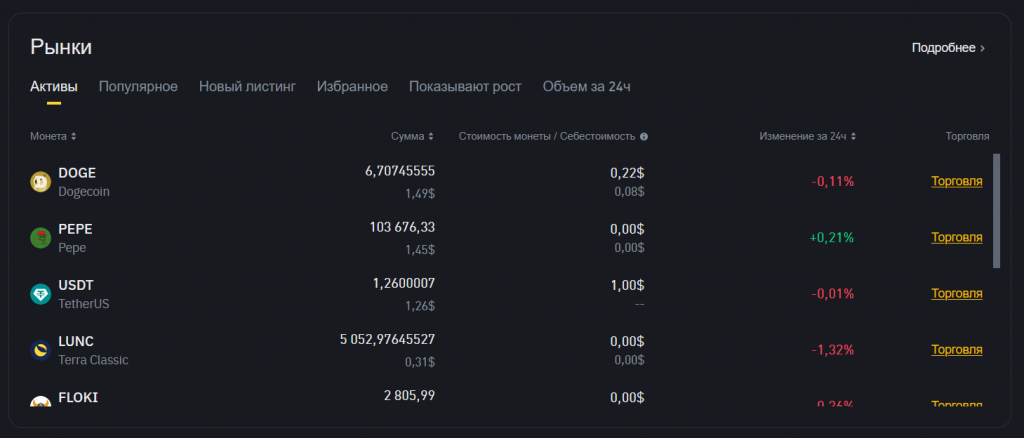
Task: Open the Новый листинг tab
Action: [x=247, y=86]
